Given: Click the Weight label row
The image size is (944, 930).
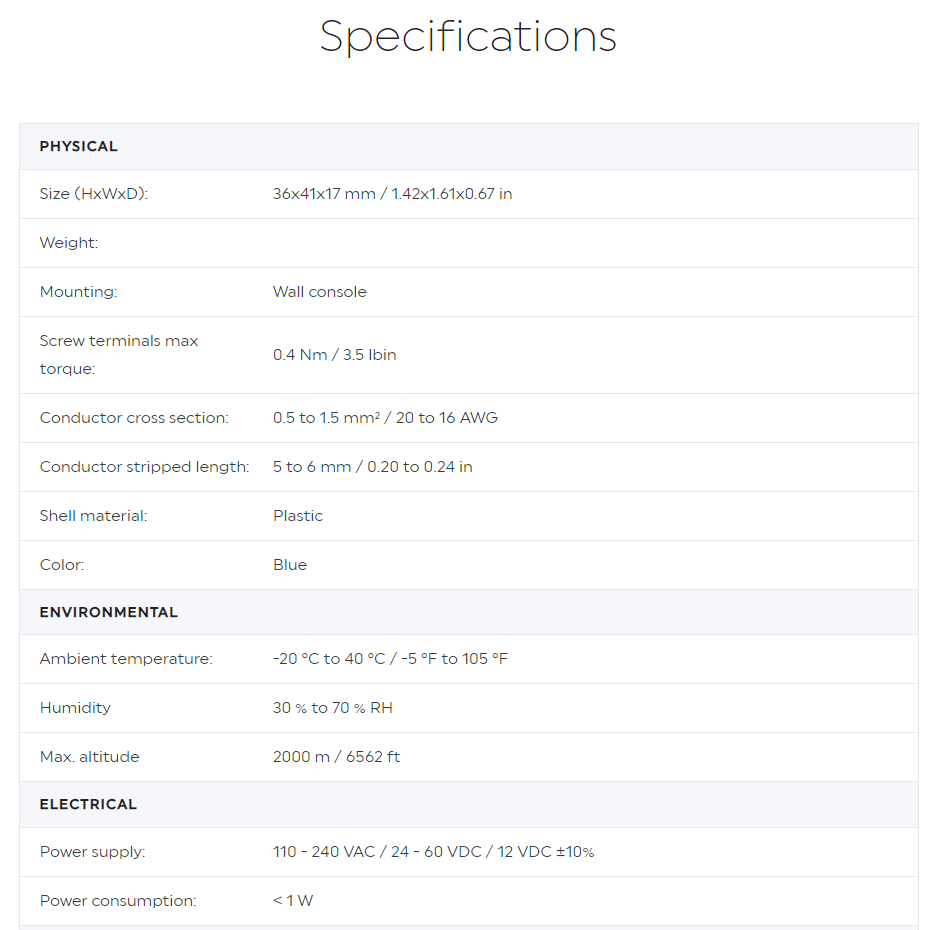Looking at the screenshot, I should tap(469, 243).
